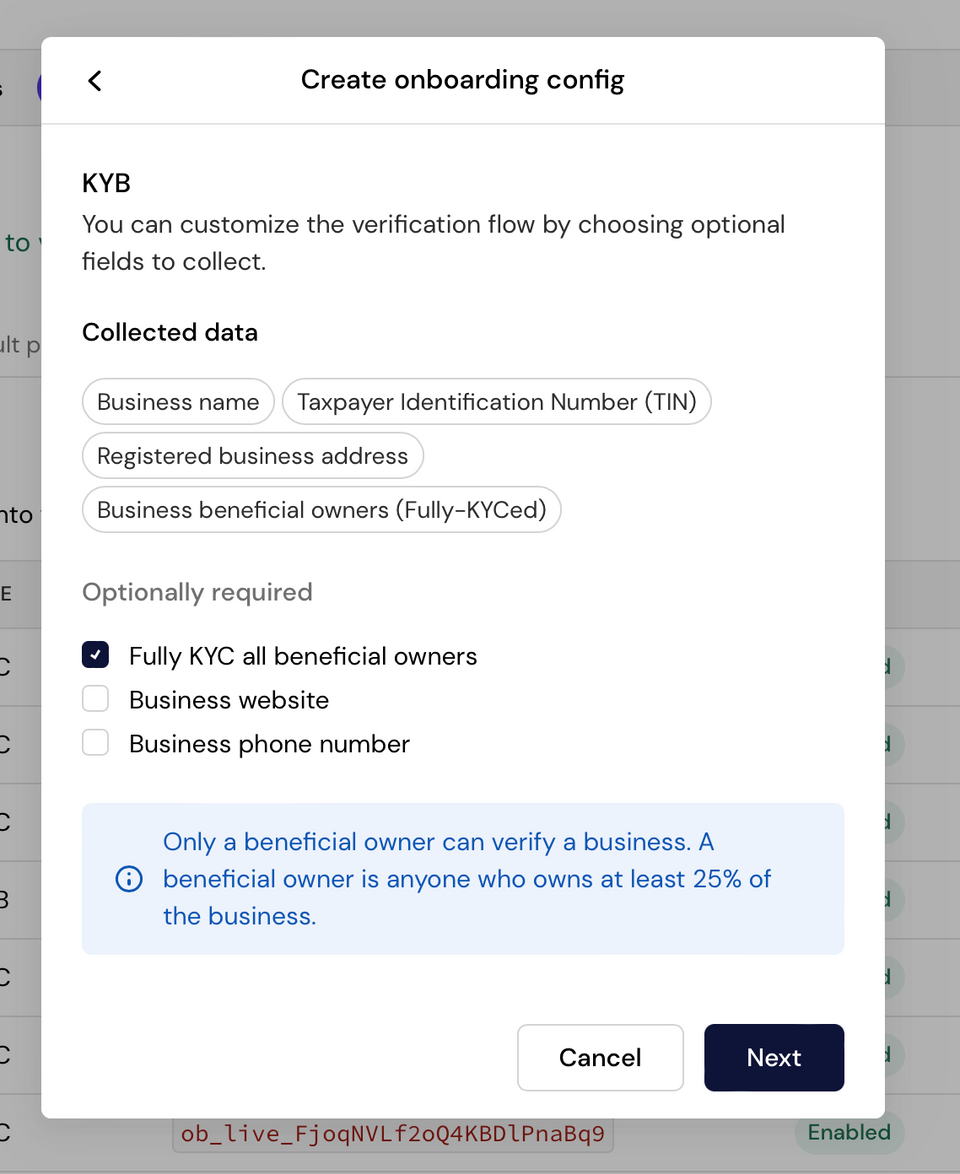Proceed with the Next button

pyautogui.click(x=773, y=1057)
